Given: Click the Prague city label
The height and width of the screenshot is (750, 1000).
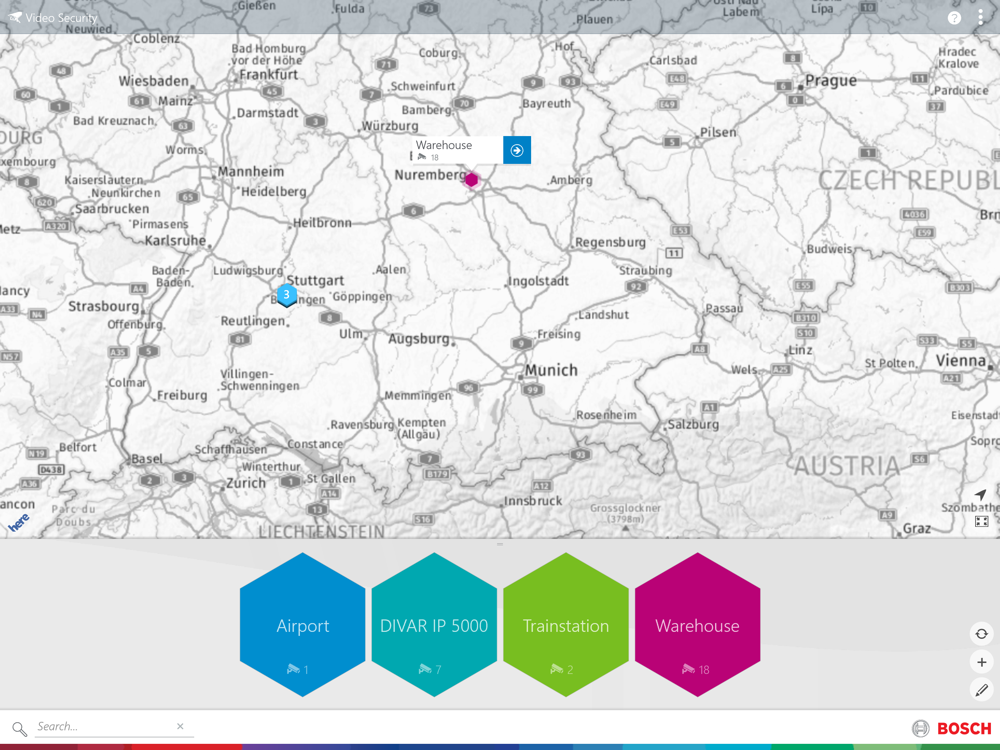Looking at the screenshot, I should point(831,80).
